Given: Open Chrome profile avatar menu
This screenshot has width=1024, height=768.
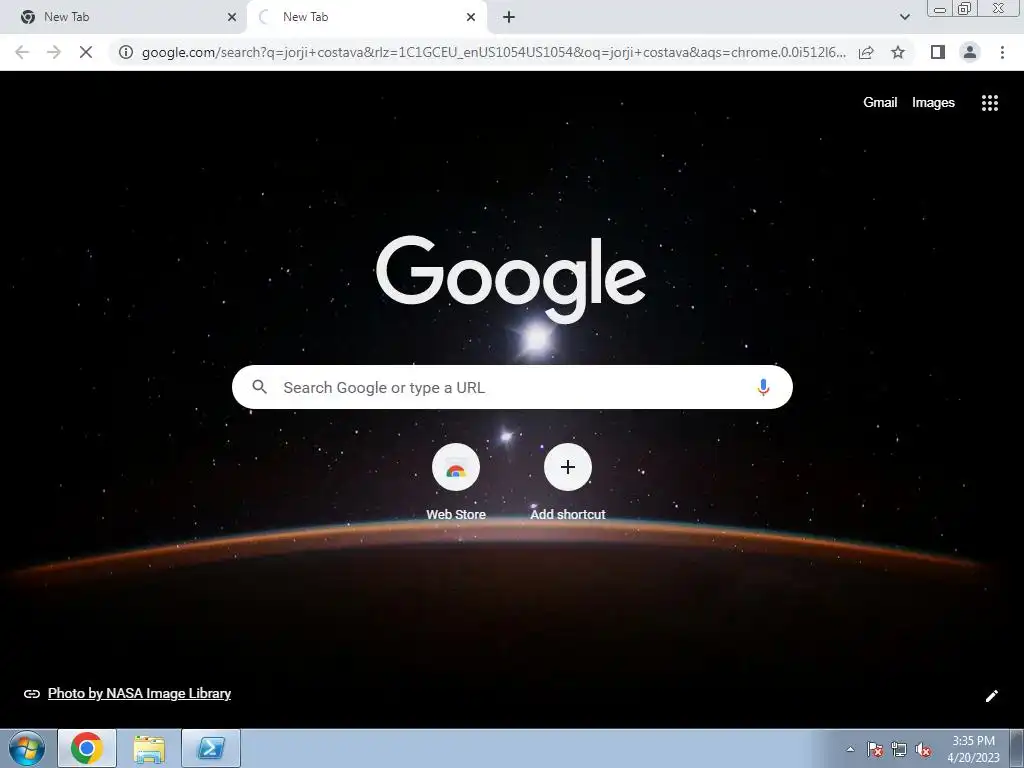Looking at the screenshot, I should pyautogui.click(x=970, y=52).
